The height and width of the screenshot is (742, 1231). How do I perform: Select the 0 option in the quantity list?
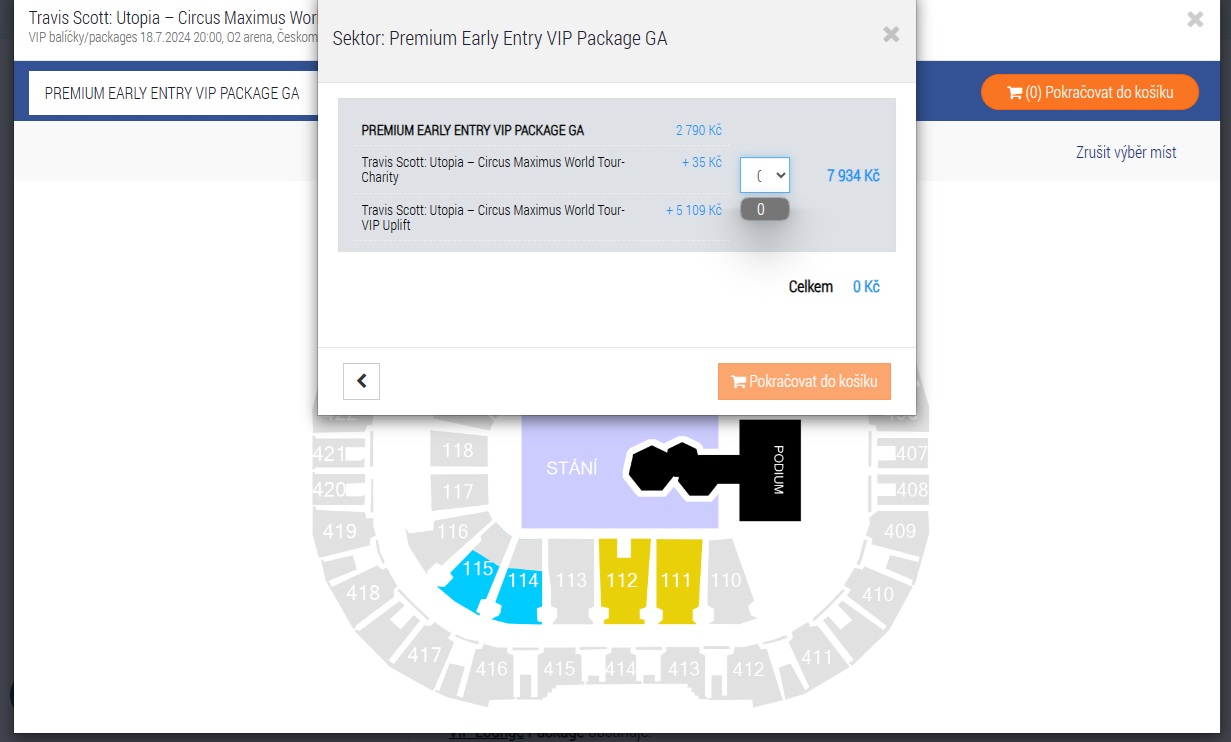[x=763, y=208]
